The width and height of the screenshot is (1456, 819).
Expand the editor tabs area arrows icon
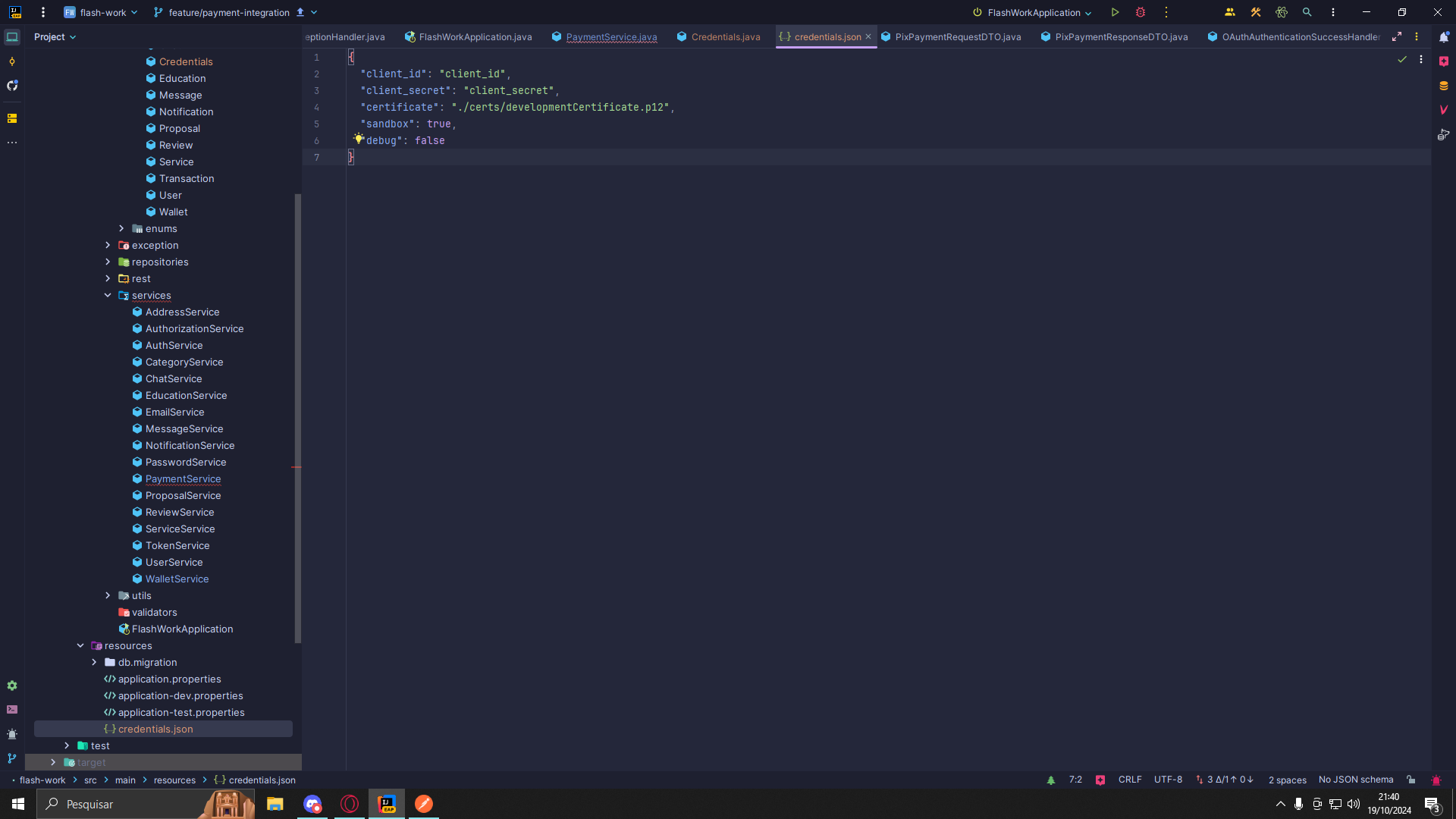[x=1397, y=36]
